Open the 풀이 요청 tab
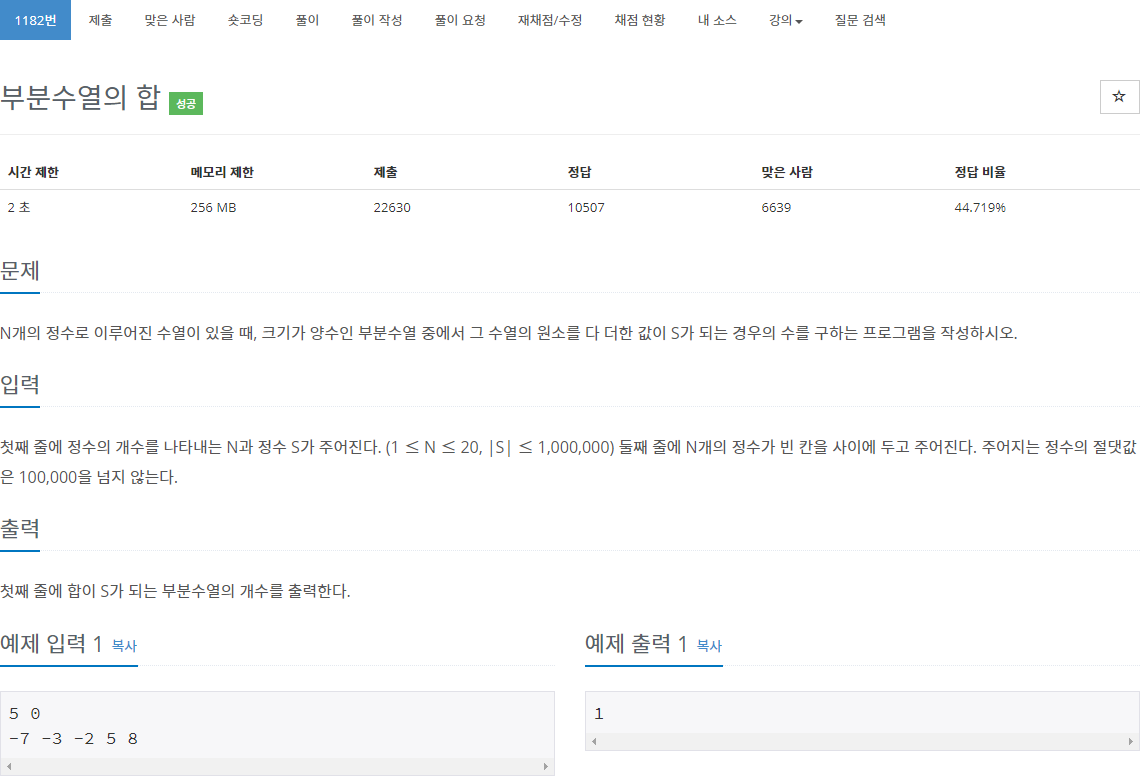The width and height of the screenshot is (1141, 778). tap(460, 20)
